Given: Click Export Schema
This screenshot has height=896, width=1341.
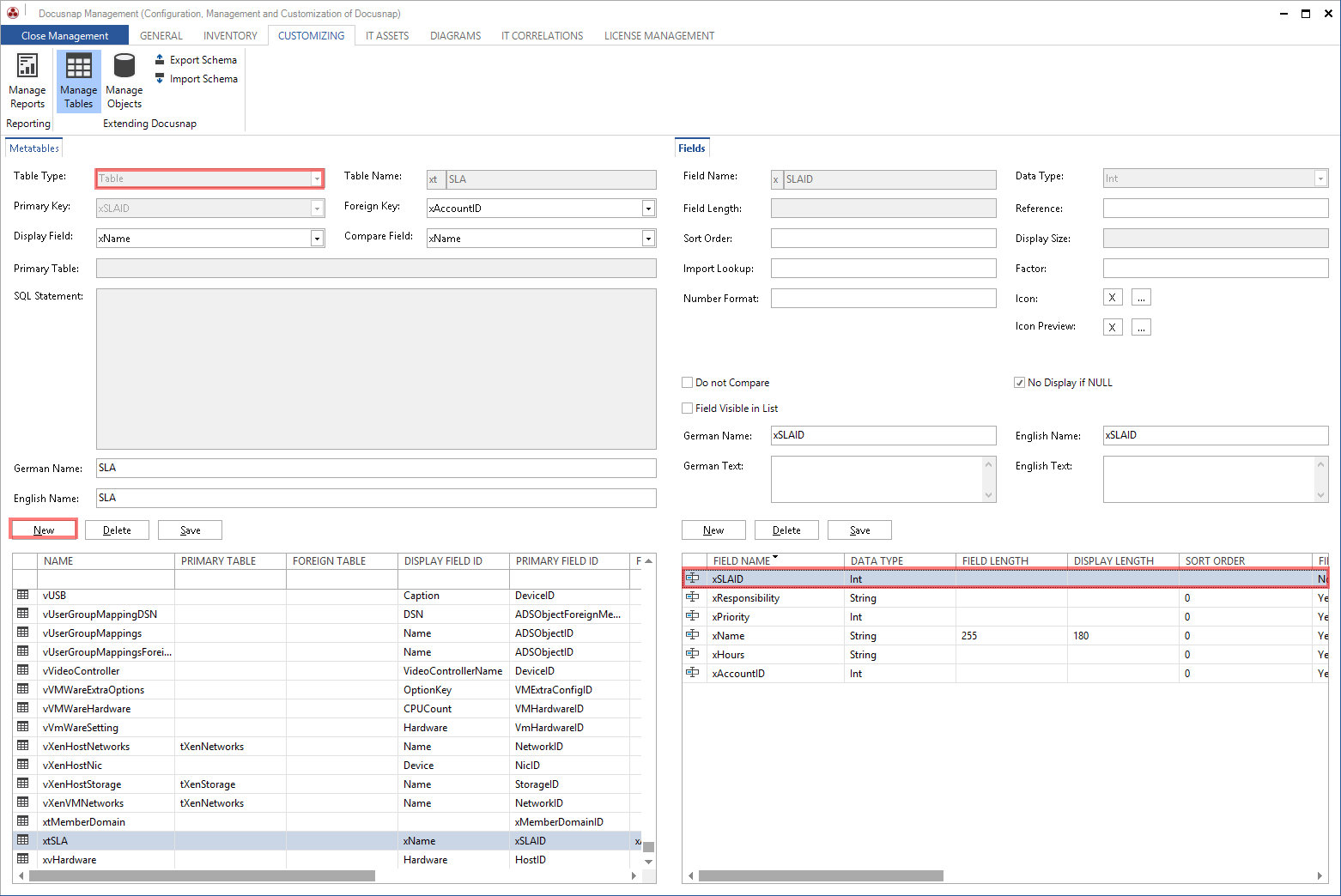Looking at the screenshot, I should click(196, 60).
